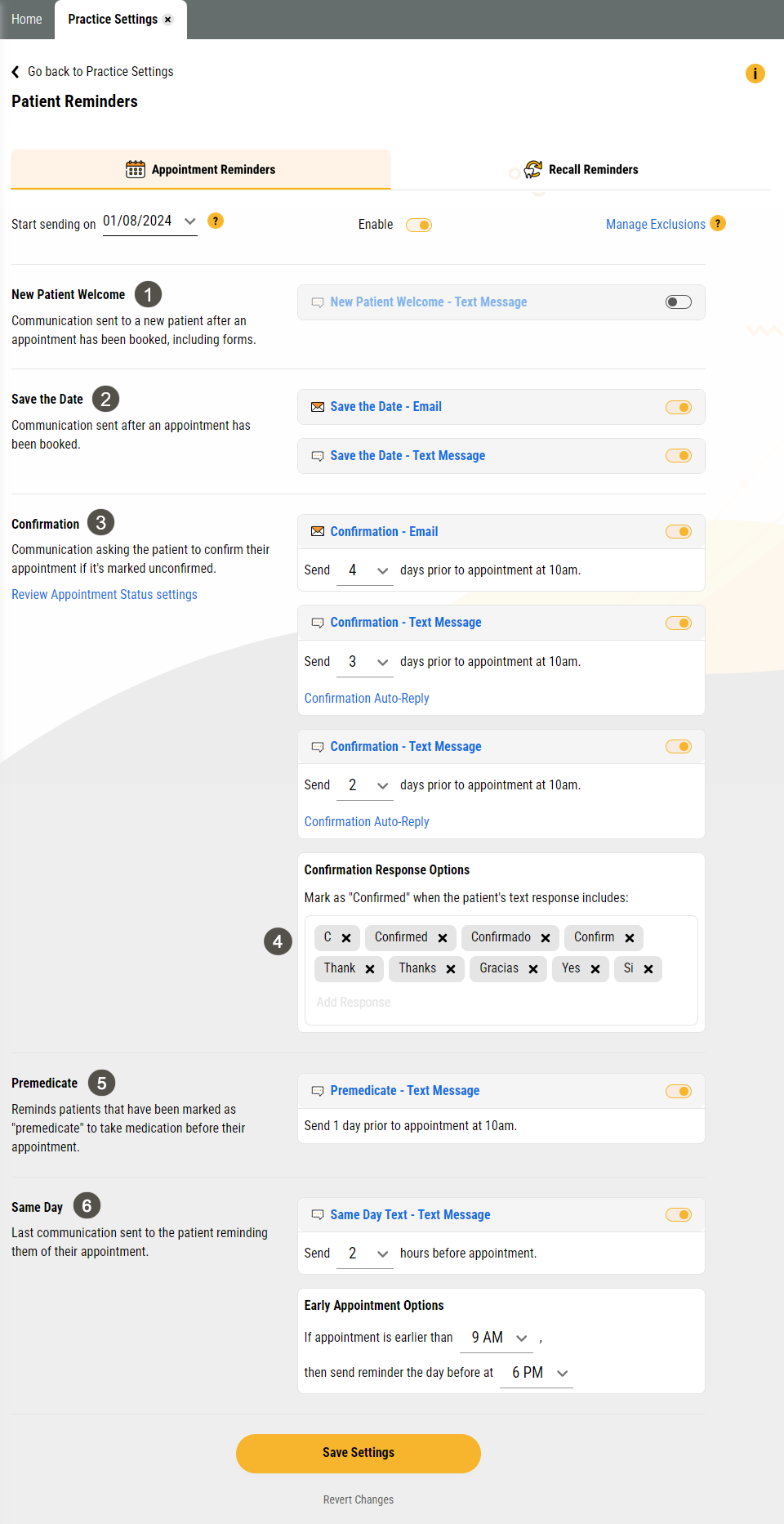Image resolution: width=784 pixels, height=1524 pixels.
Task: Open Same Day hours before dropdown
Action: tap(365, 1254)
